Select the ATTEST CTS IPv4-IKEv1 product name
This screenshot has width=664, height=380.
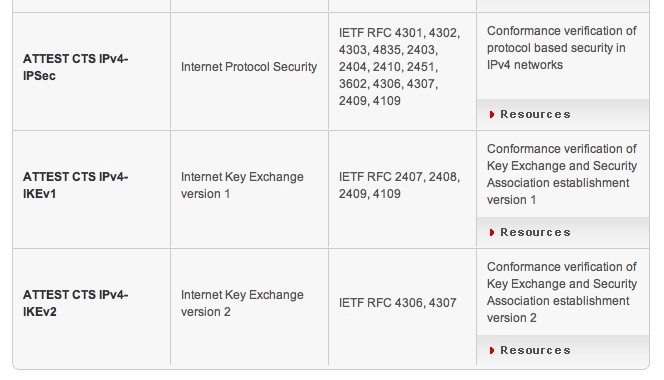75,185
